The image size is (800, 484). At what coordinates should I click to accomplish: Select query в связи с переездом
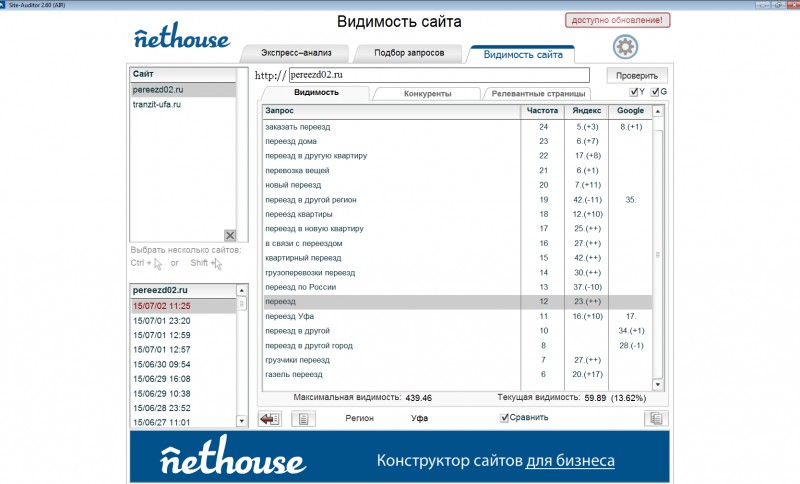458,244
